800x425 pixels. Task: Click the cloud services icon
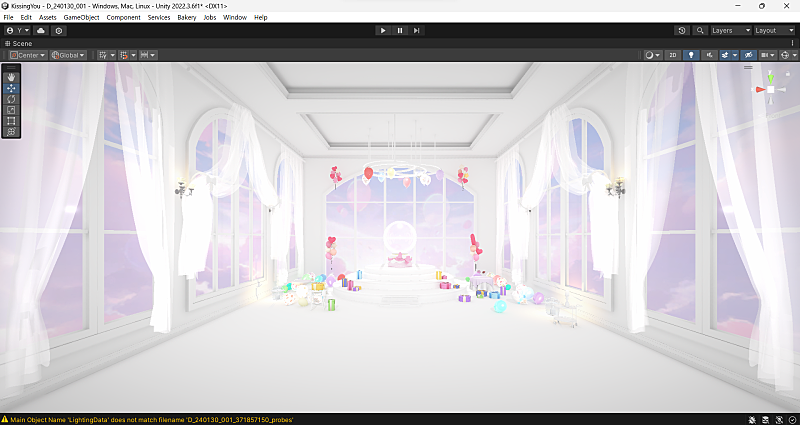coord(41,30)
